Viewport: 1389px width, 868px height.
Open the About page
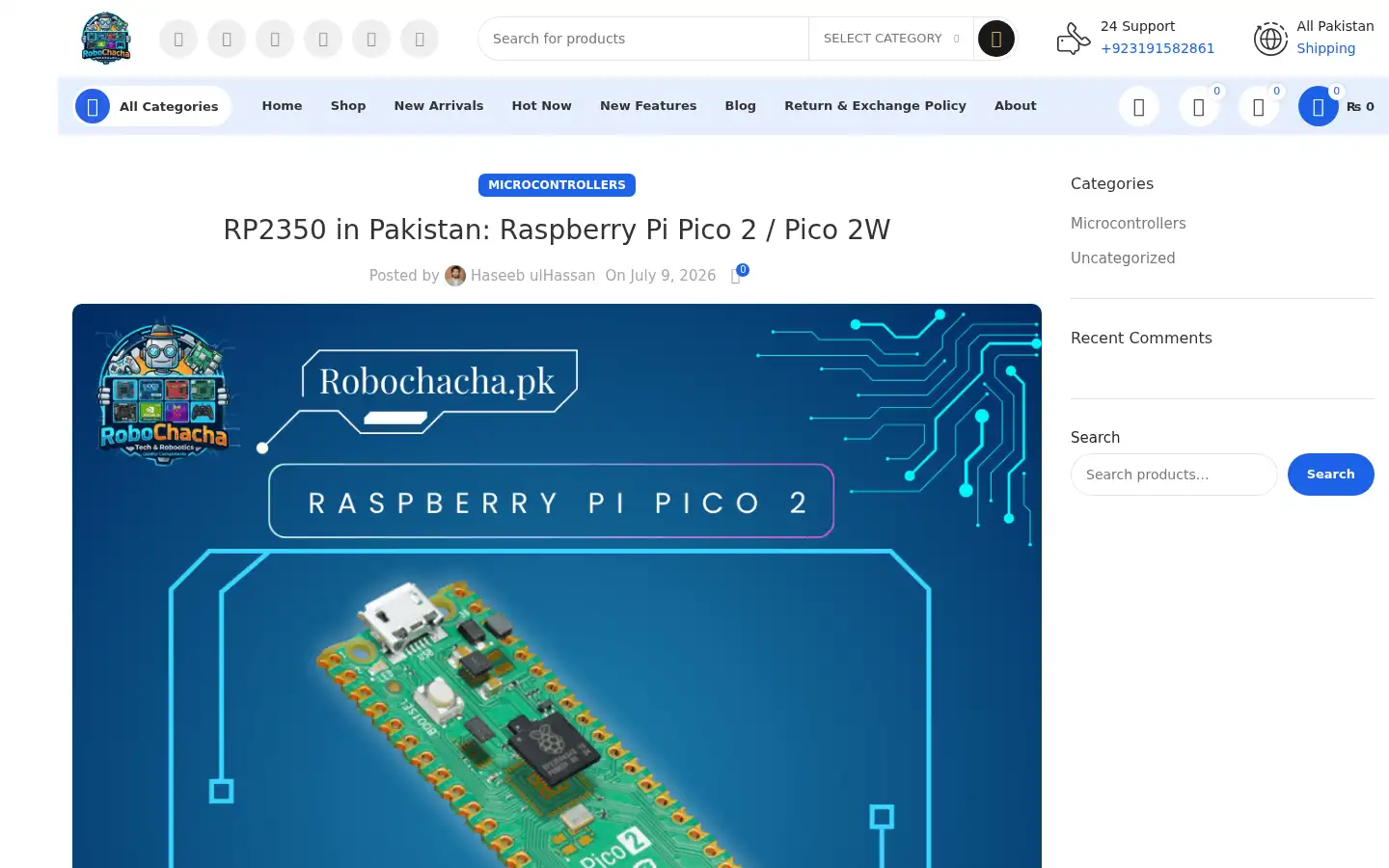pyautogui.click(x=1016, y=106)
